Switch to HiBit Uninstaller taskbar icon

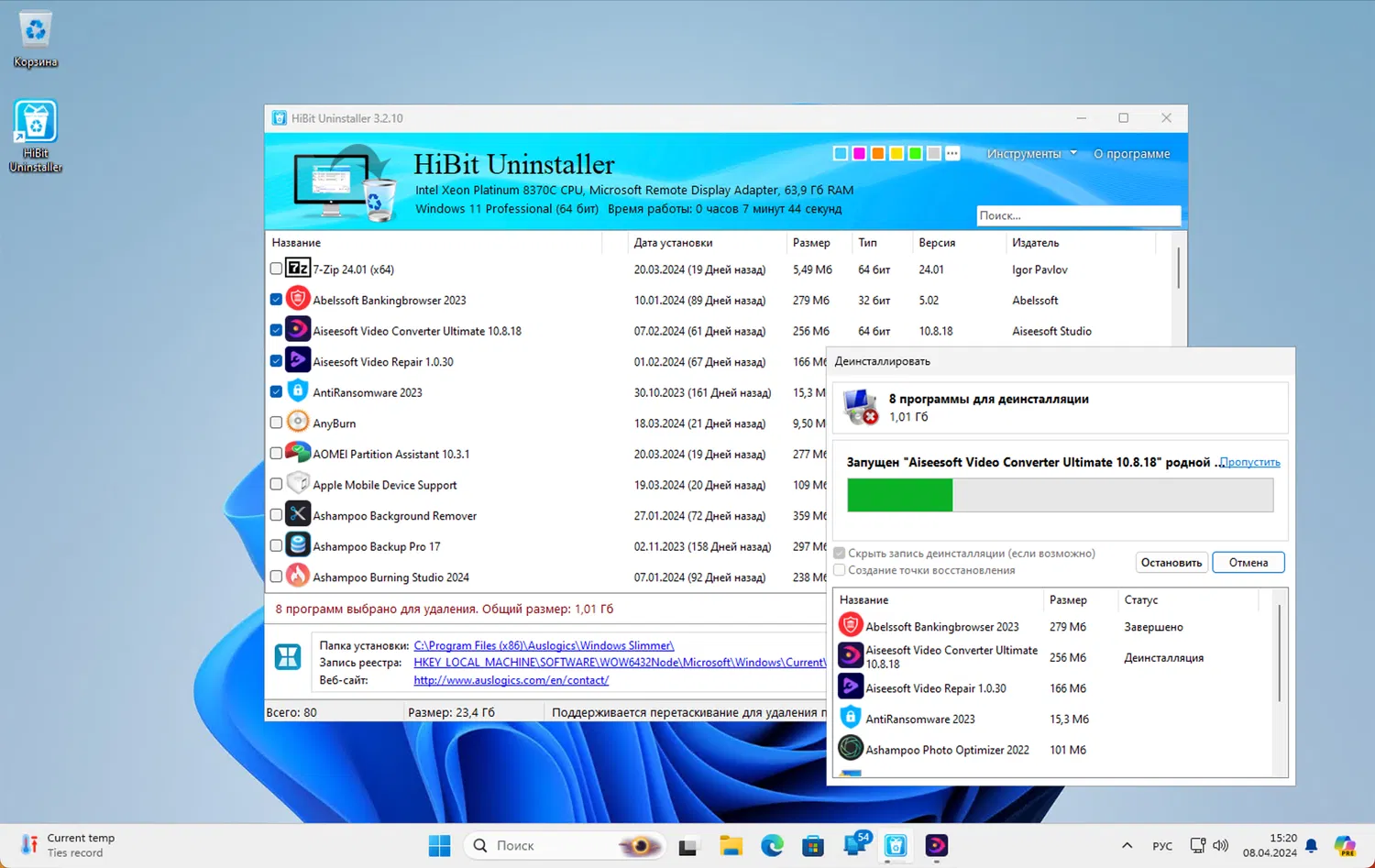pos(896,845)
